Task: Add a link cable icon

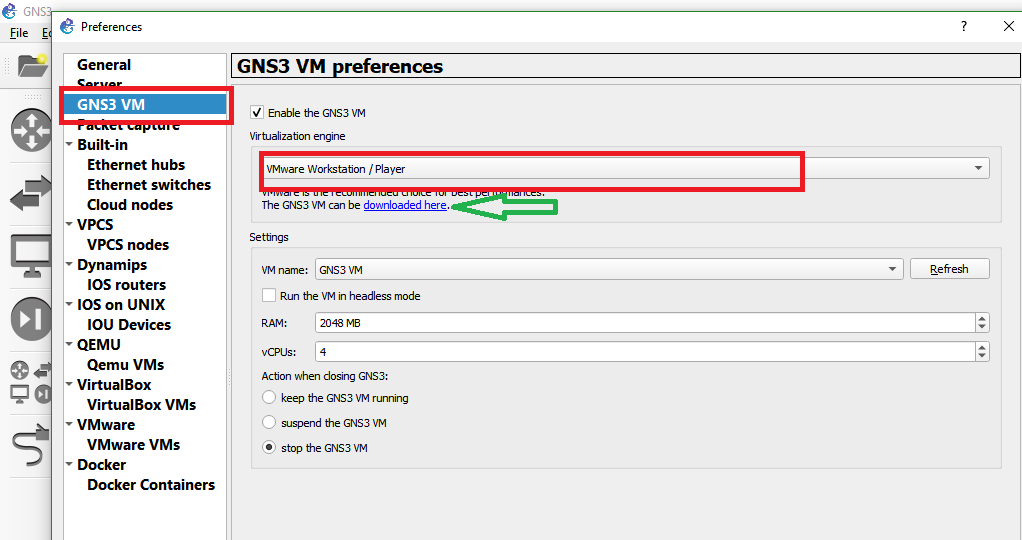Action: pyautogui.click(x=31, y=445)
